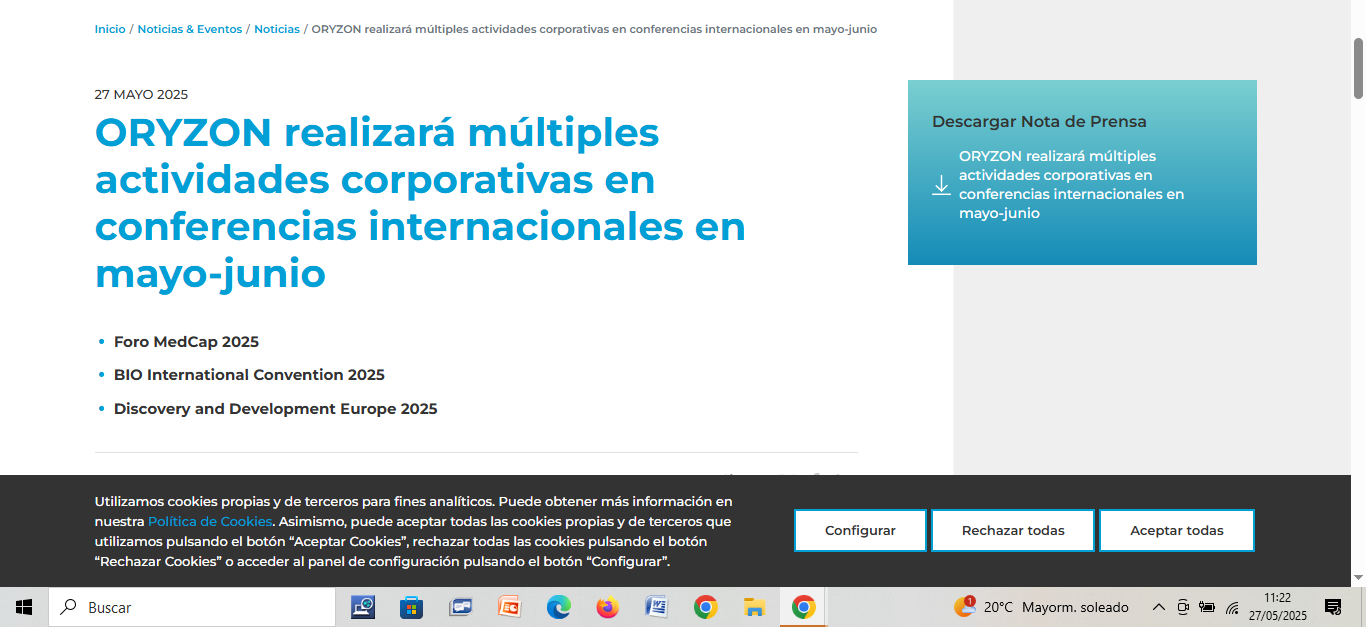Click the Mayorm. soleado weather text
The height and width of the screenshot is (627, 1366).
(1075, 607)
